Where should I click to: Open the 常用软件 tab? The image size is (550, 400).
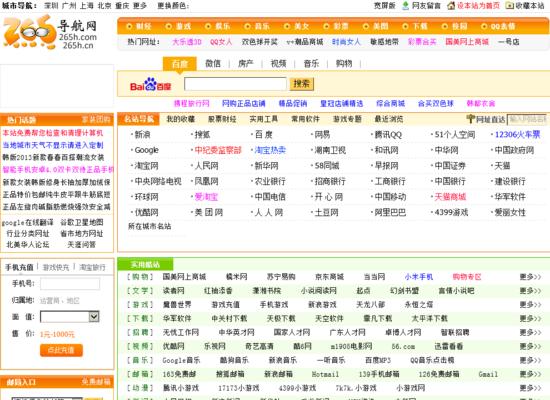[x=306, y=119]
